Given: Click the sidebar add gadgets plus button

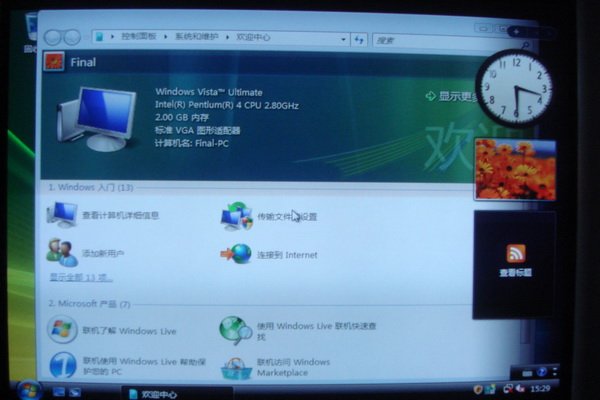Looking at the screenshot, I should [x=516, y=32].
